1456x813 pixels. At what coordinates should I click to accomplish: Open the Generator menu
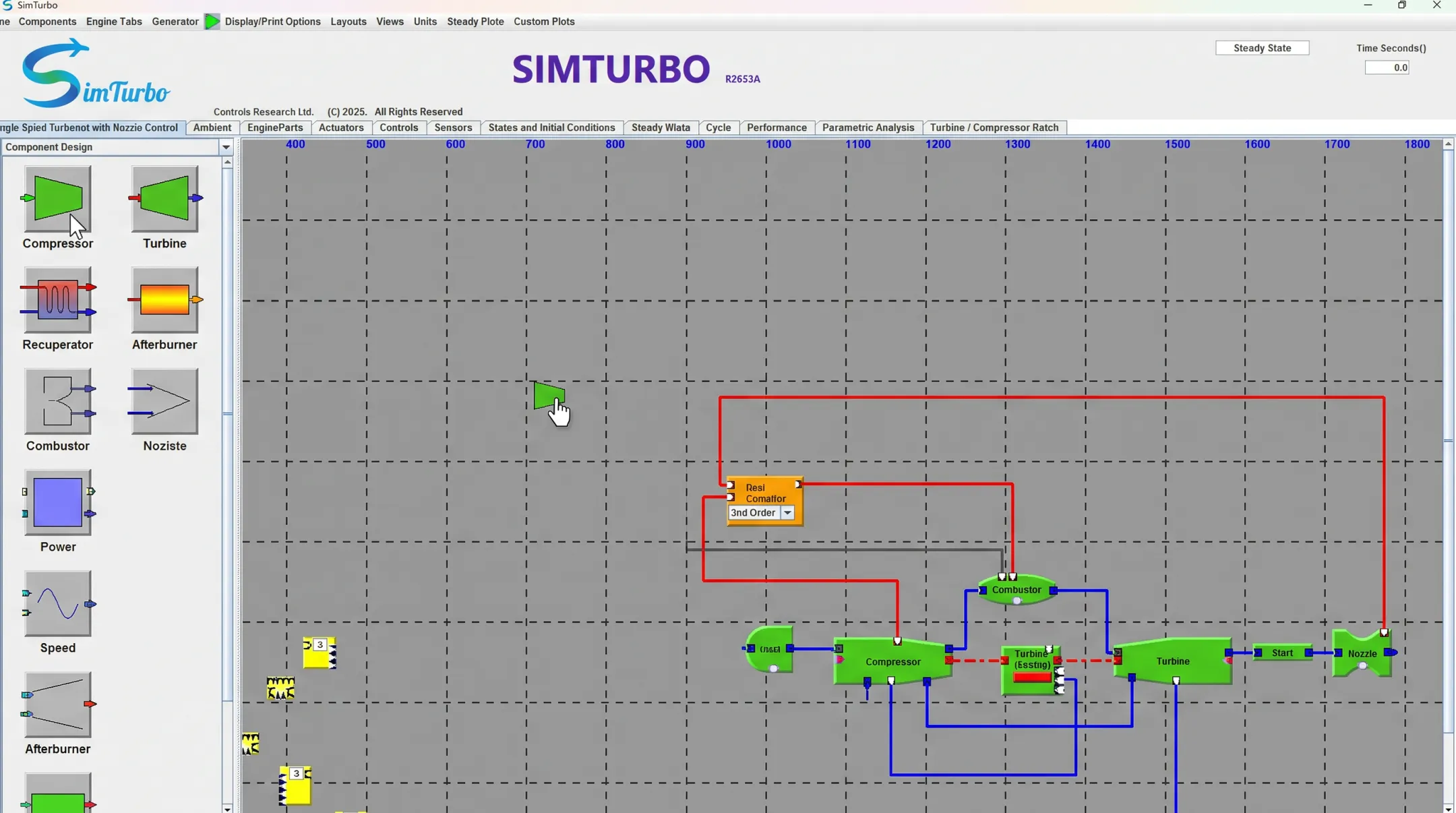175,22
